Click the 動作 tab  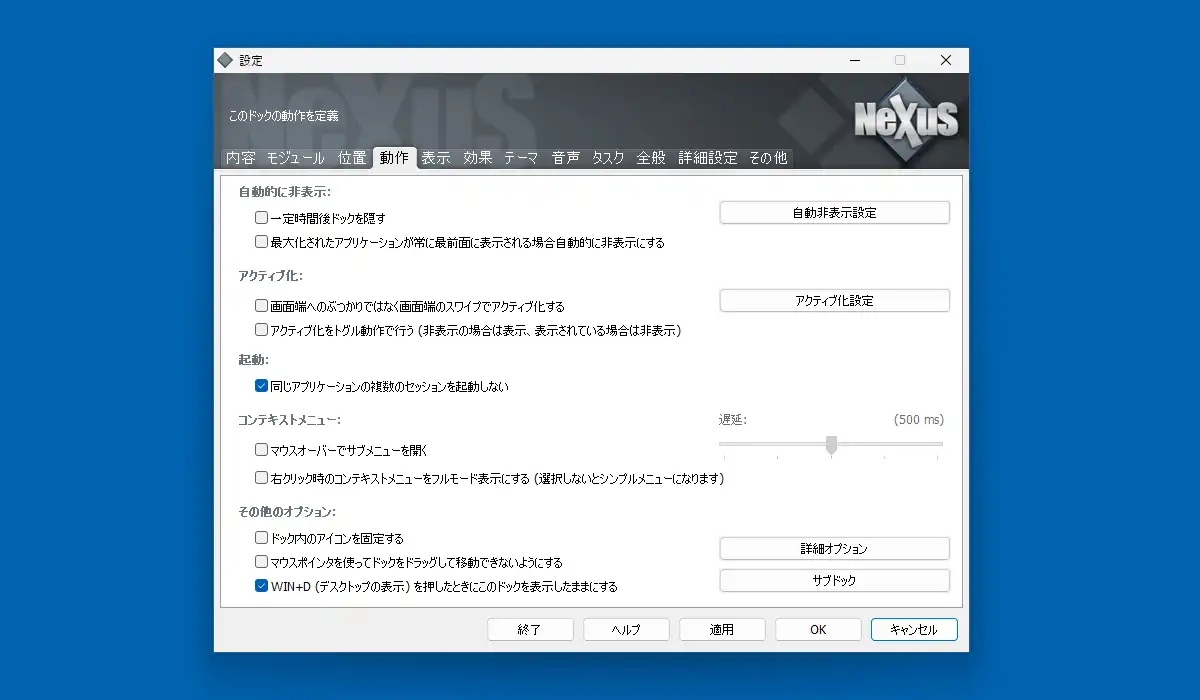pyautogui.click(x=394, y=157)
